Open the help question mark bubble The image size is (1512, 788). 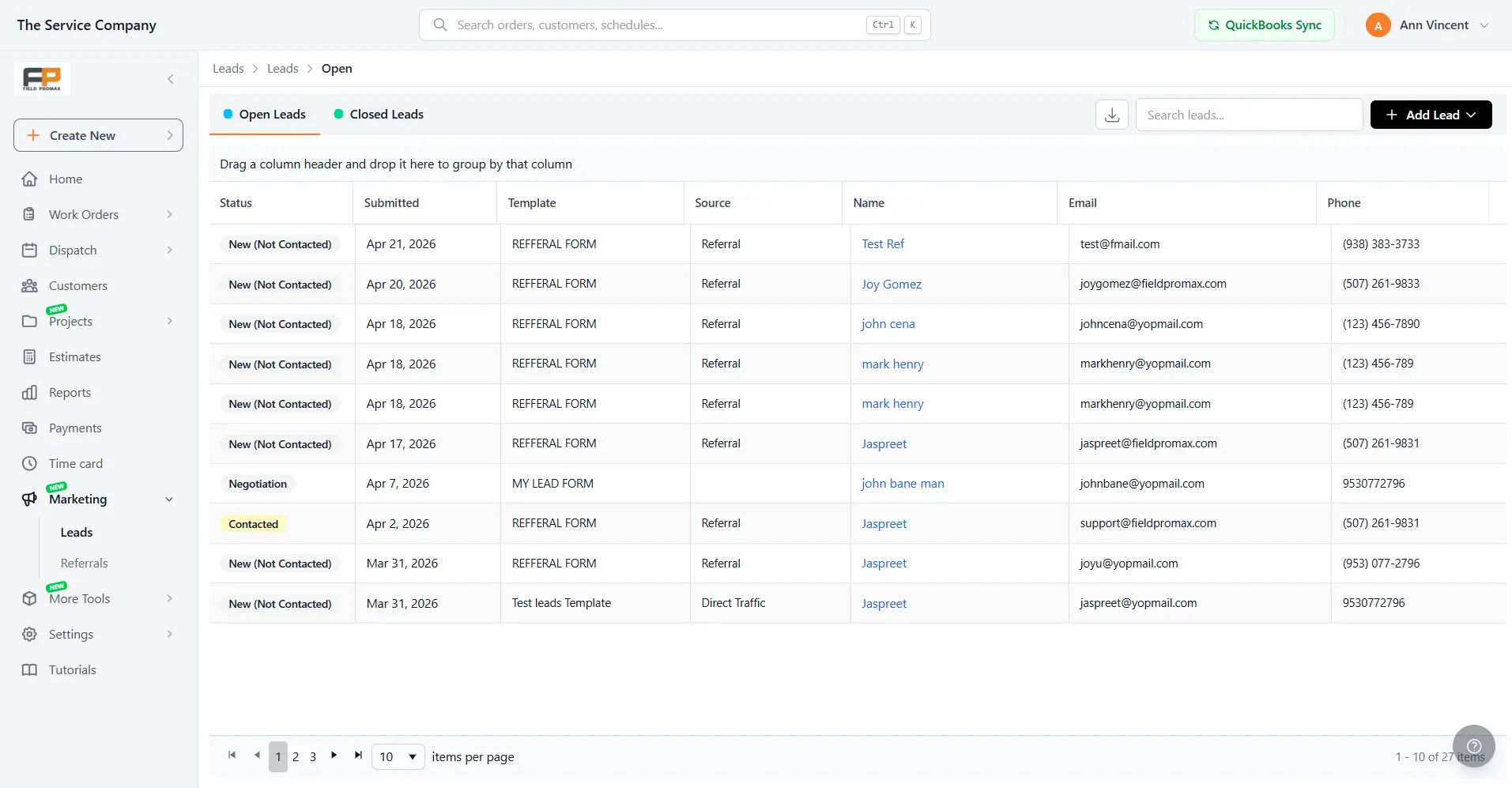(1474, 746)
